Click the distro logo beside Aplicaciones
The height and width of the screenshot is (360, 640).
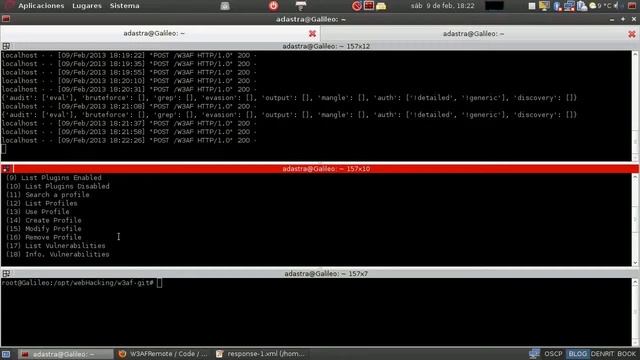[9, 5]
